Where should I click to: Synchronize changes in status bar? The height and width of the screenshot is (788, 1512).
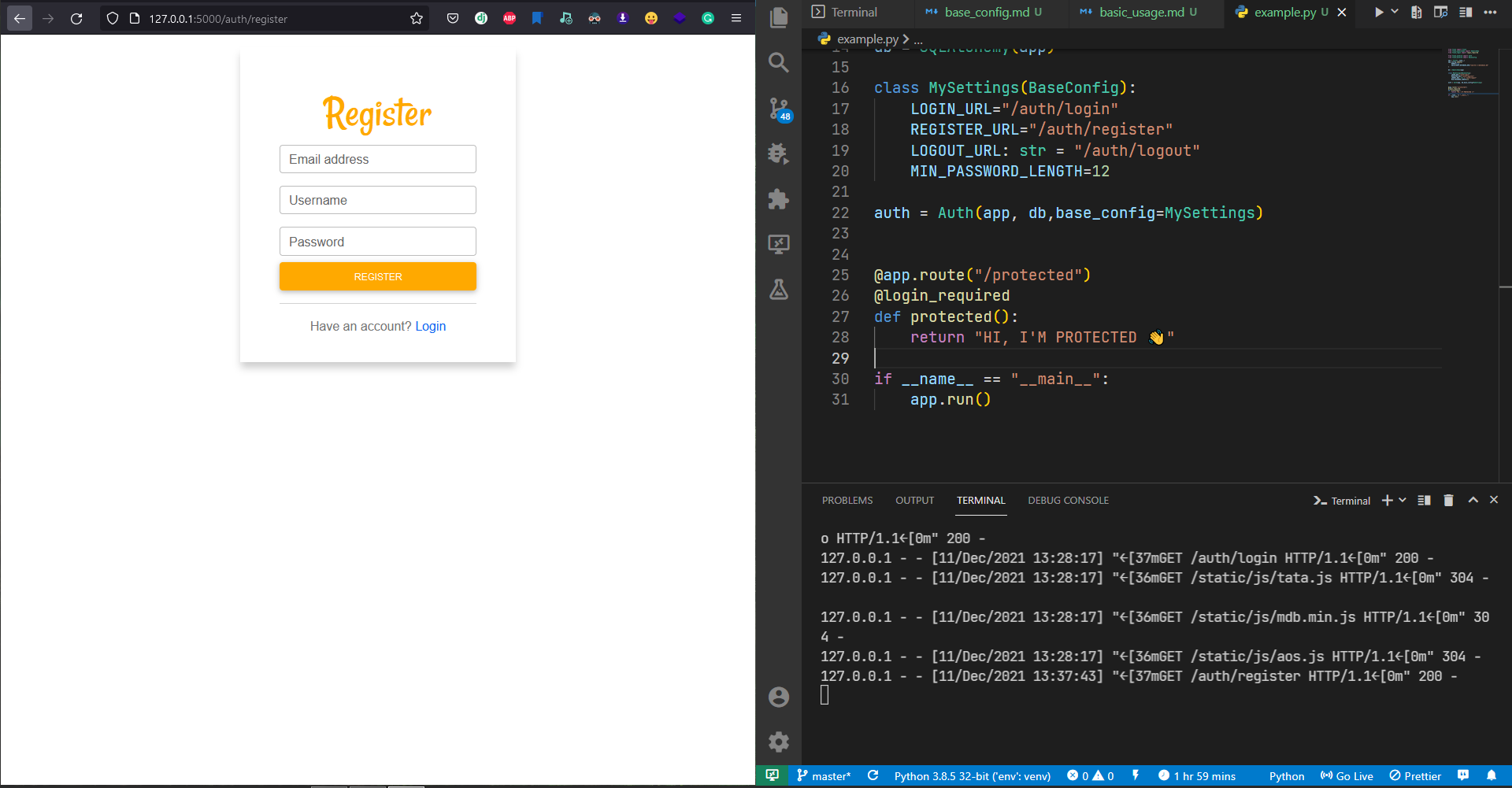[873, 776]
